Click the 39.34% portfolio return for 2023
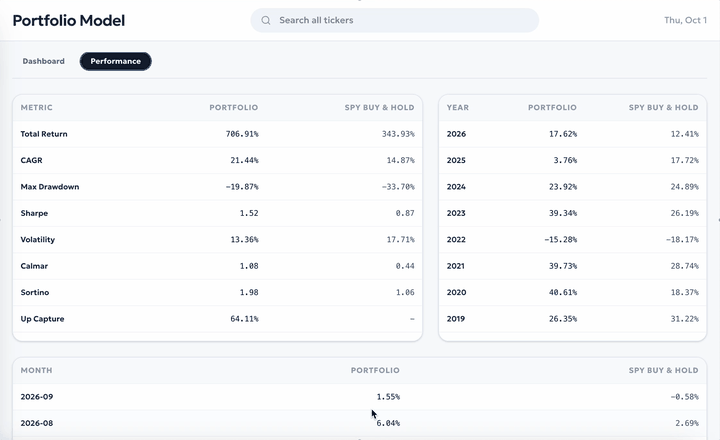 pos(563,213)
